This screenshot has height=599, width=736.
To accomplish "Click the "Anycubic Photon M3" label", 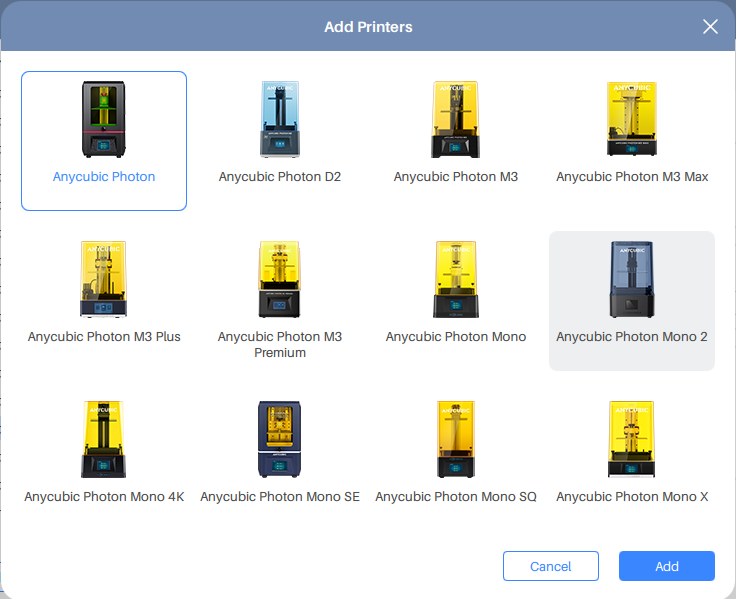I will (x=456, y=177).
